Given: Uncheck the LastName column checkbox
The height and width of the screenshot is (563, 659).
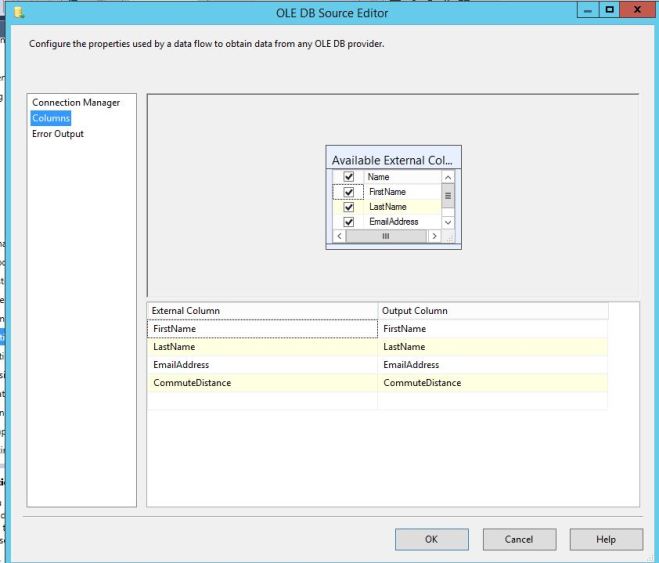Looking at the screenshot, I should click(x=349, y=207).
